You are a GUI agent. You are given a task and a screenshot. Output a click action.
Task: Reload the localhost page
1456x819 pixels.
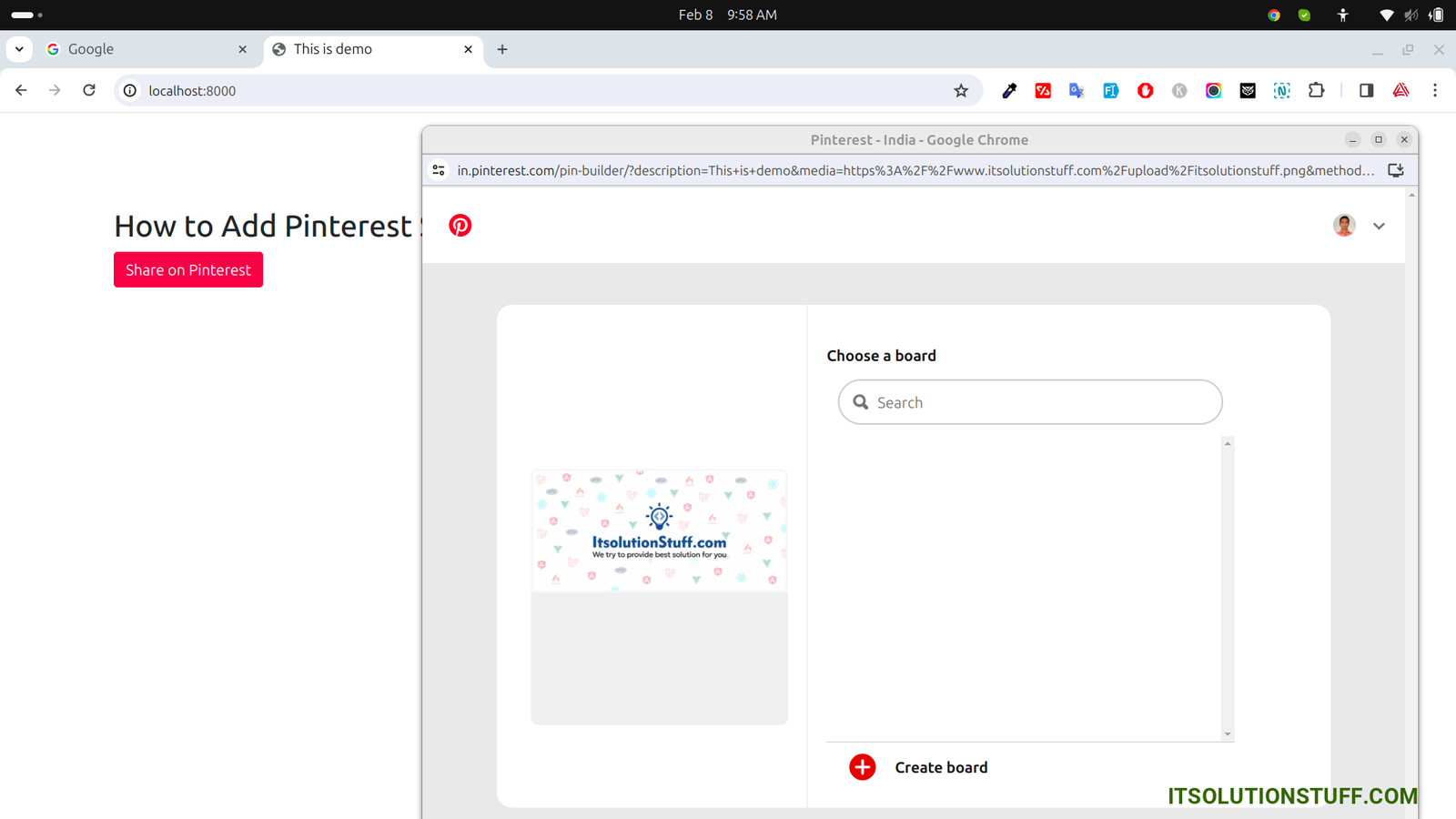tap(89, 91)
